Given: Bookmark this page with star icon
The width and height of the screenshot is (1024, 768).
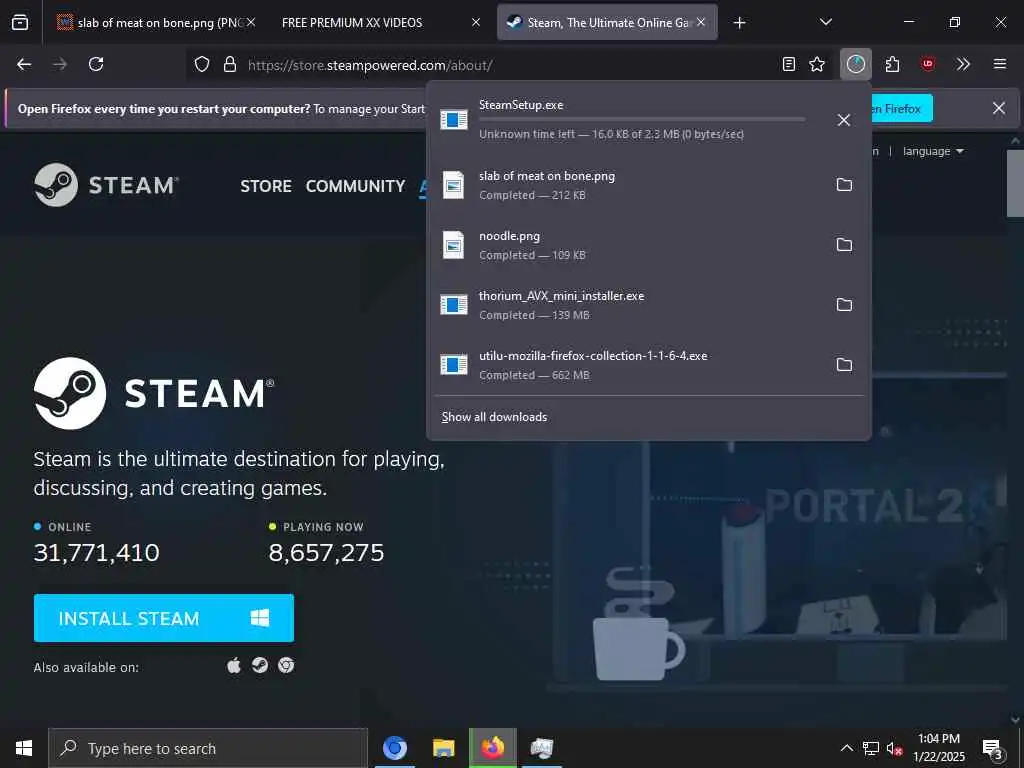Looking at the screenshot, I should (817, 64).
